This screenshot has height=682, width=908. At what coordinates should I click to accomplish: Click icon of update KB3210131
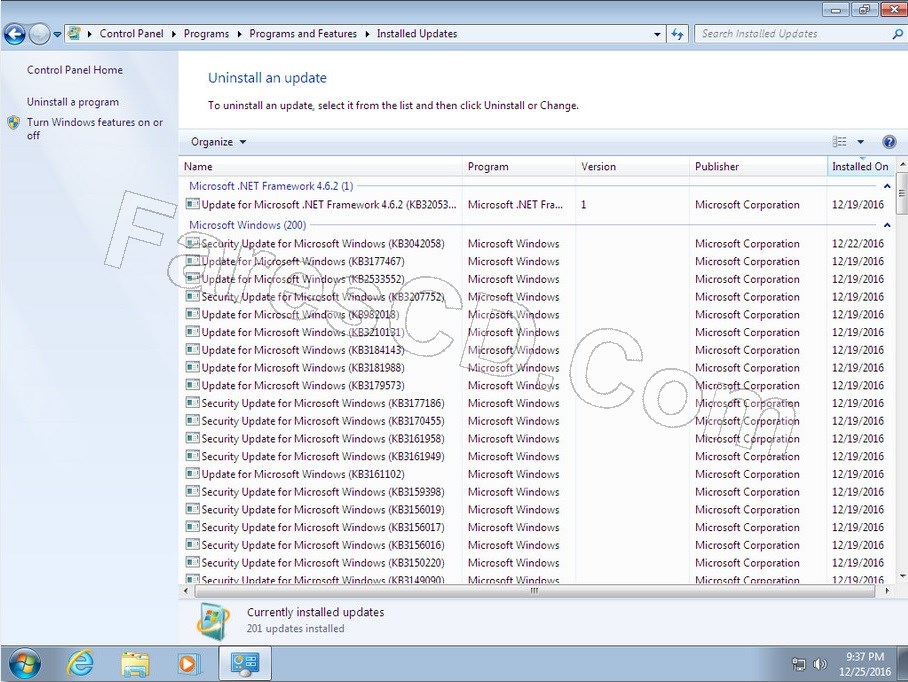pyautogui.click(x=192, y=332)
